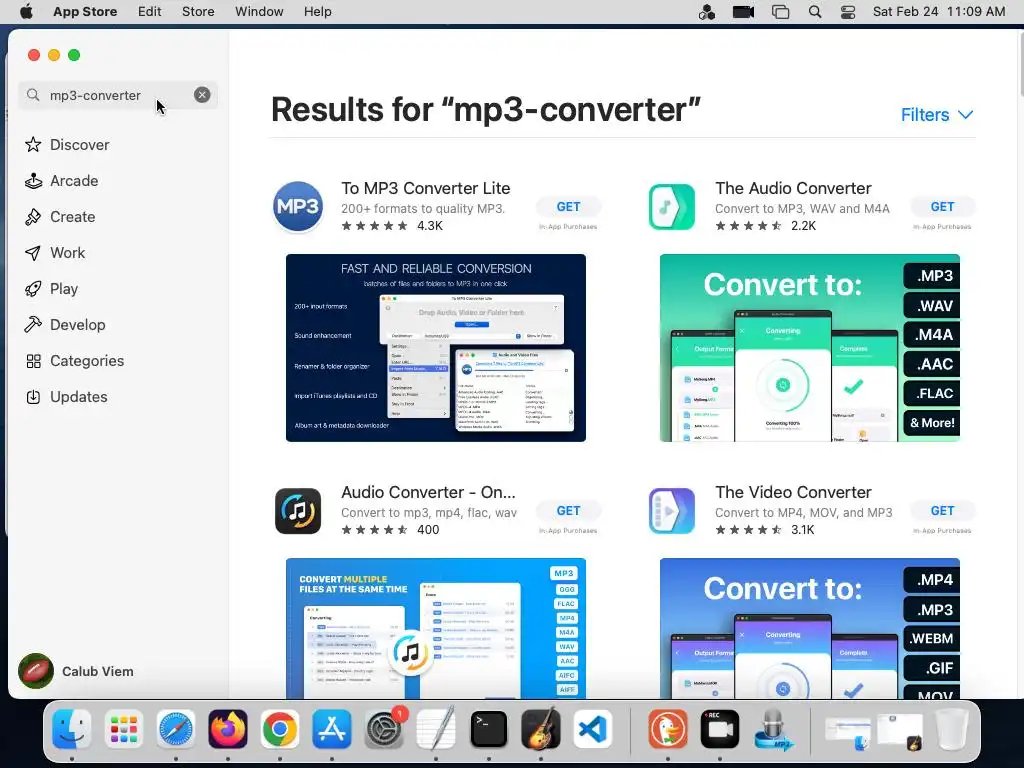
Task: Open Terminal from the Dock
Action: coord(488,729)
